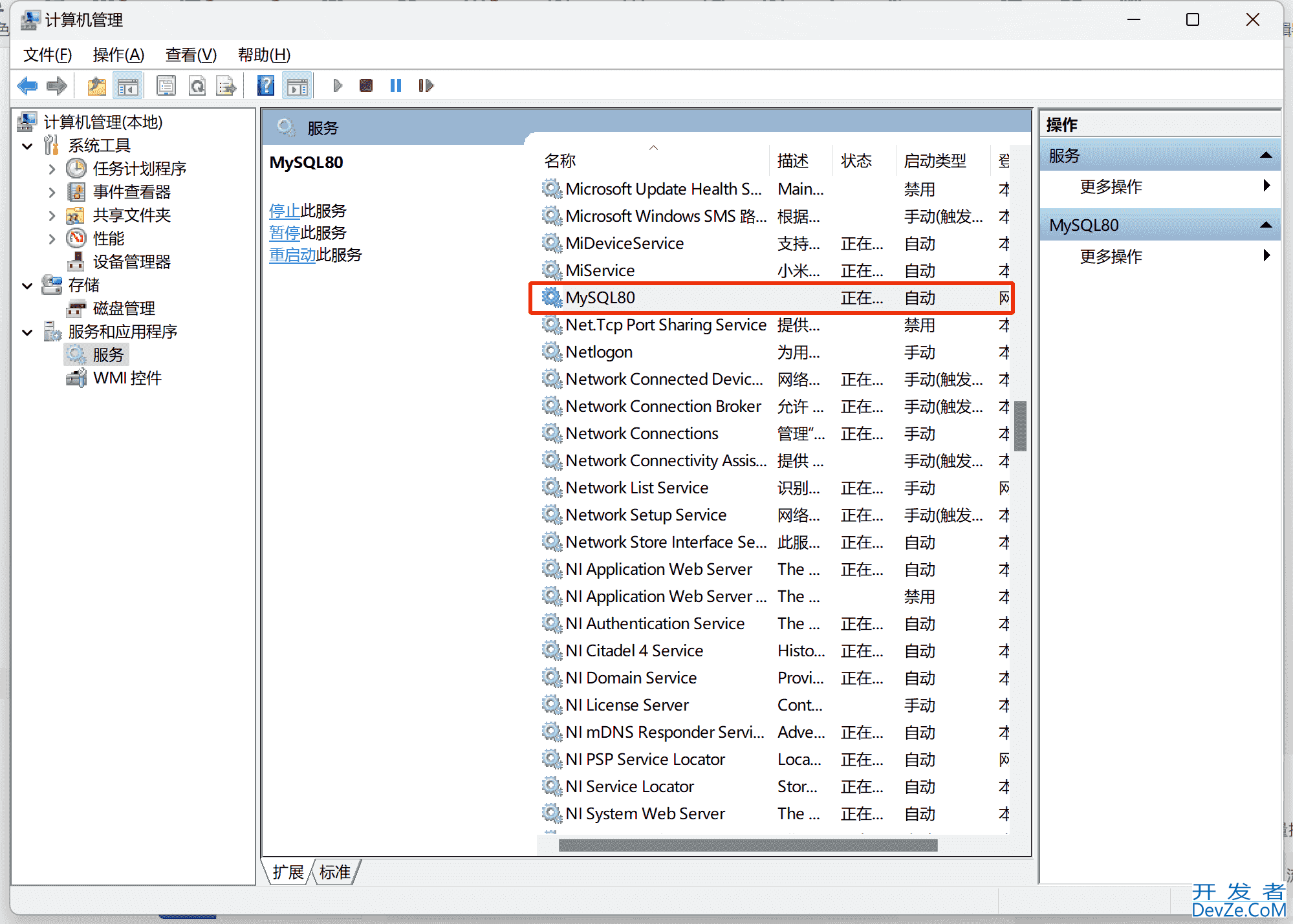The width and height of the screenshot is (1293, 924).
Task: Switch to the 扩展 tab
Action: pos(288,872)
